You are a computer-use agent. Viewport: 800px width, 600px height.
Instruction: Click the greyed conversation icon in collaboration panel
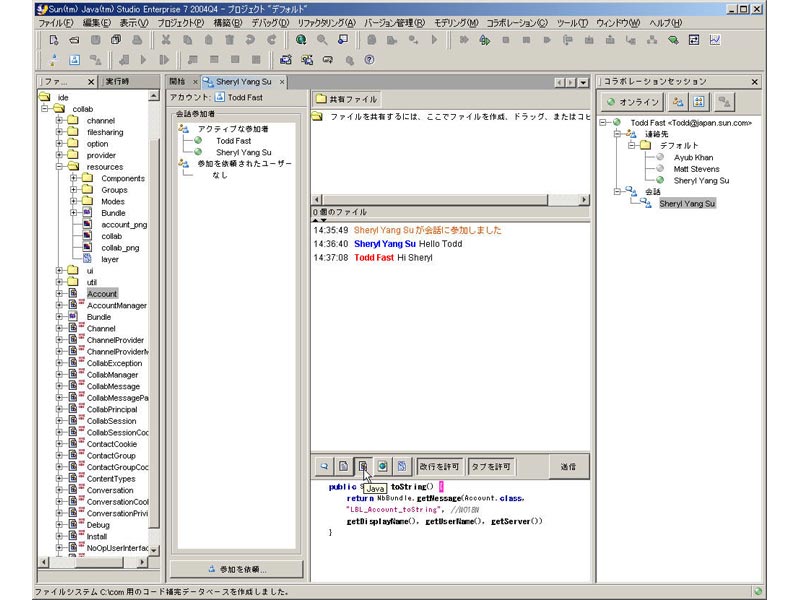(x=723, y=102)
